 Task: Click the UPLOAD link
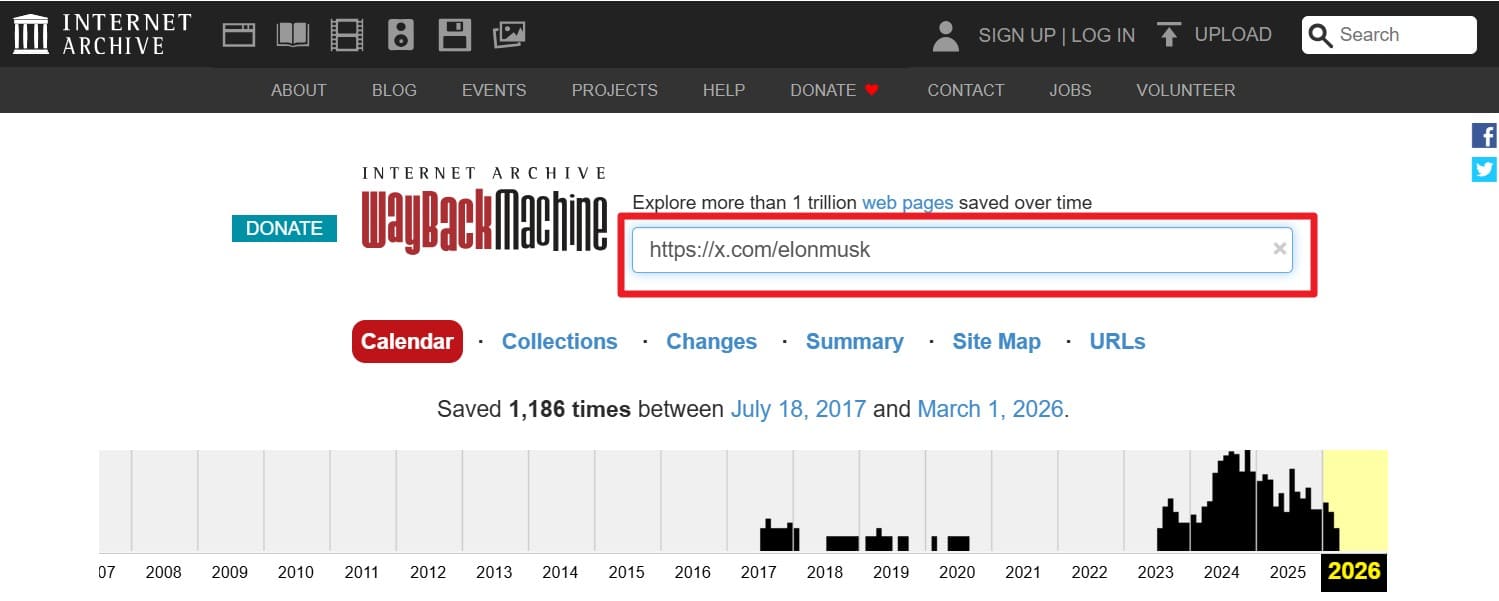point(1233,34)
